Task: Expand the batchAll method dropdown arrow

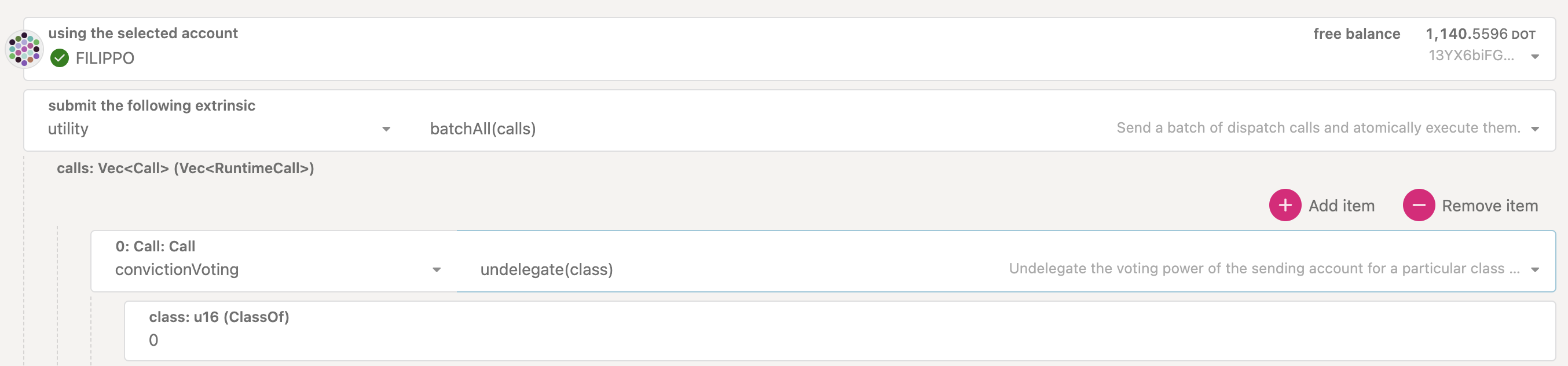Action: [1535, 129]
